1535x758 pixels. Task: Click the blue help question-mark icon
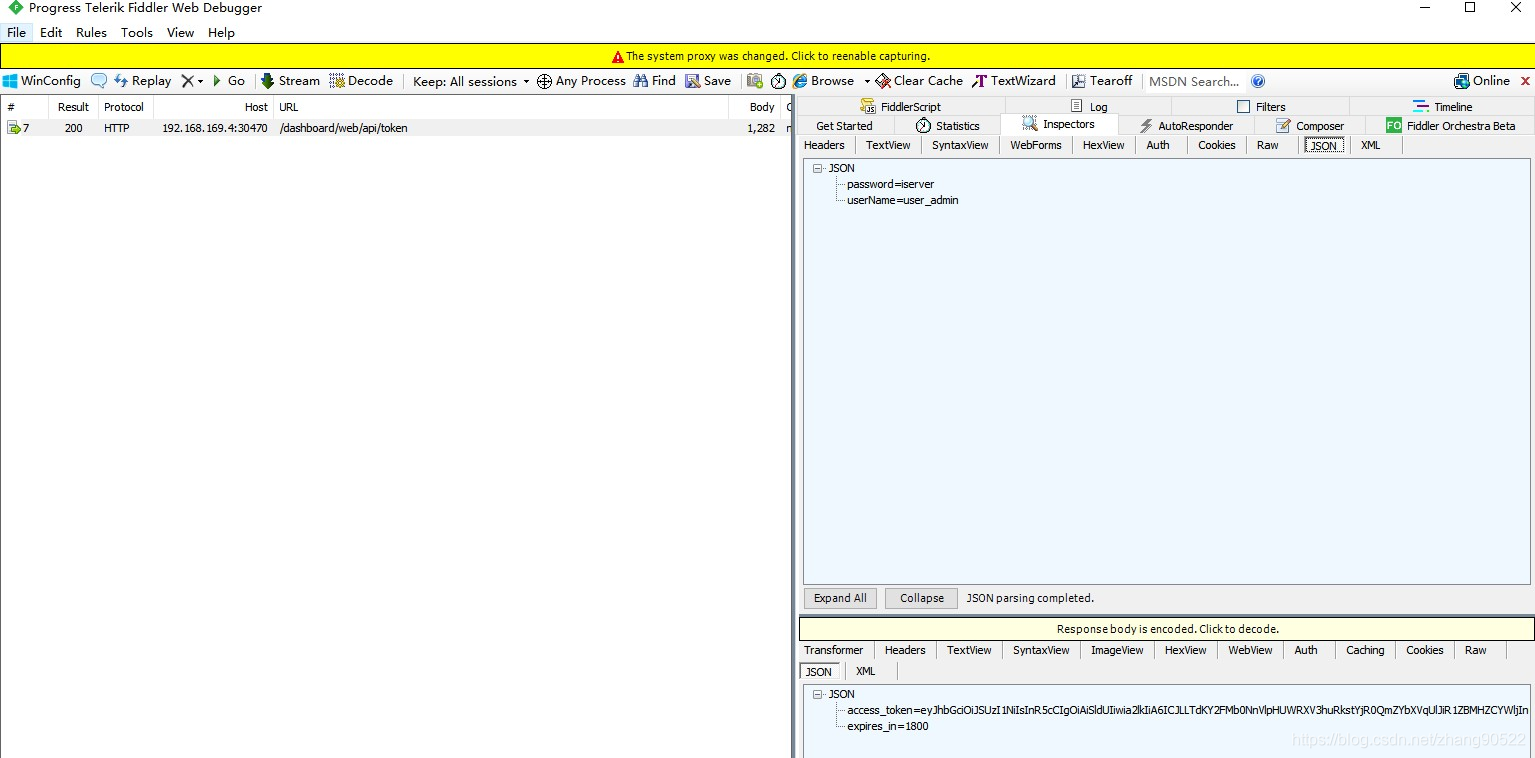pos(1258,81)
